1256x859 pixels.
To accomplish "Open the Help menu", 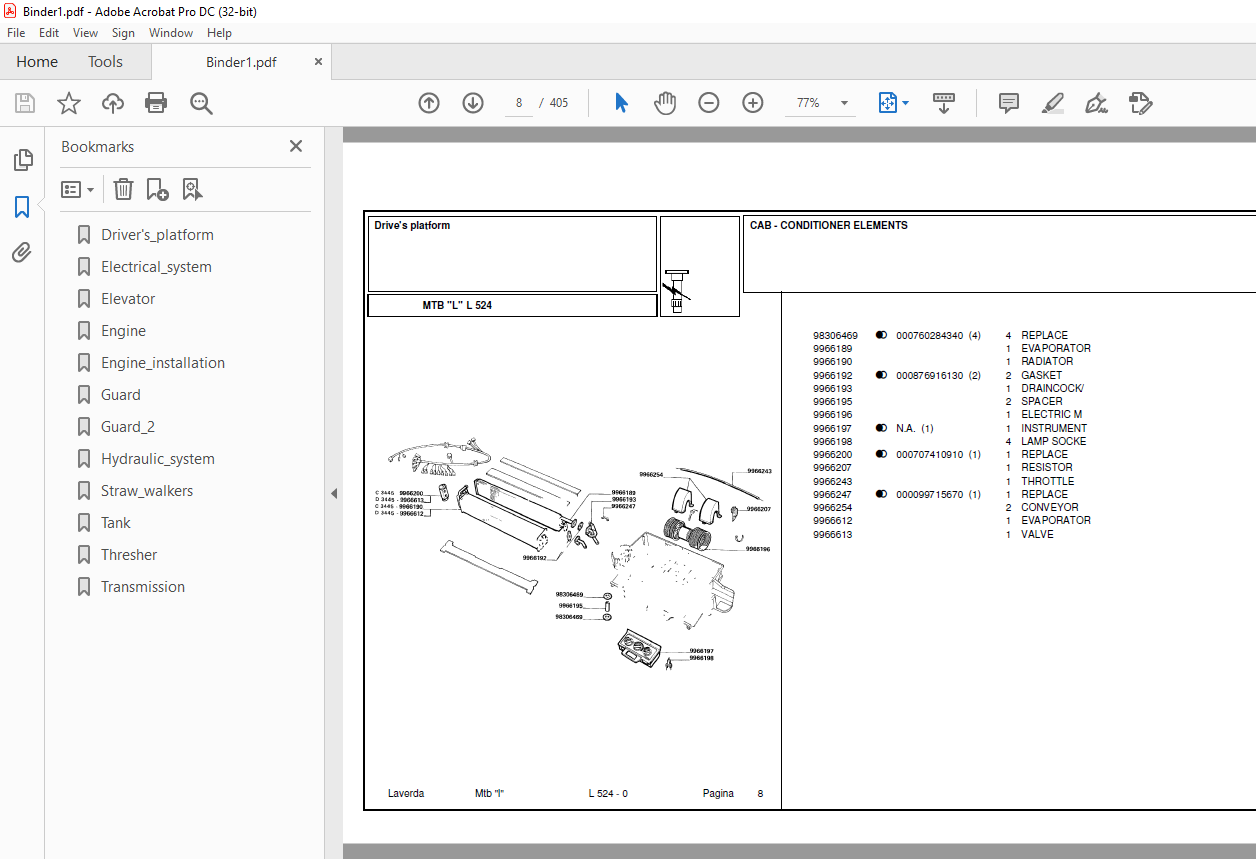I will (x=219, y=33).
